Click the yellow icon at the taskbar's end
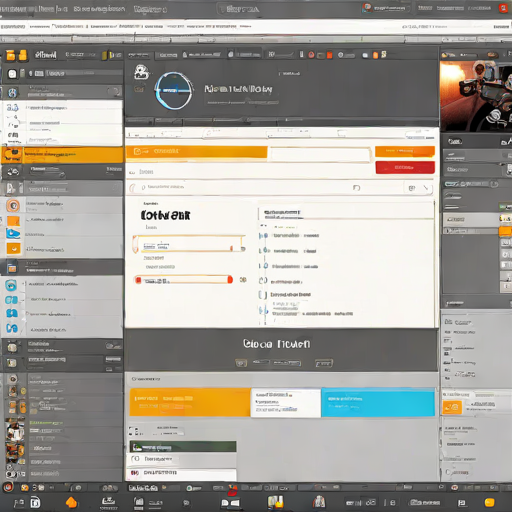 coord(489,502)
